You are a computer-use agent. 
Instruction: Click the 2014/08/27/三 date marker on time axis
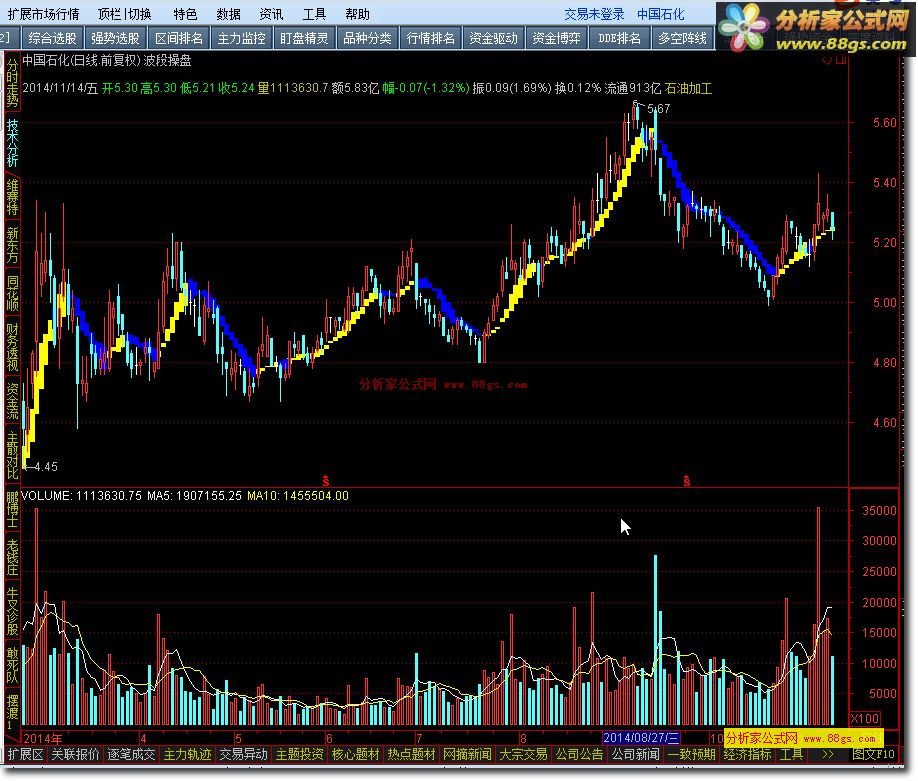(x=641, y=738)
